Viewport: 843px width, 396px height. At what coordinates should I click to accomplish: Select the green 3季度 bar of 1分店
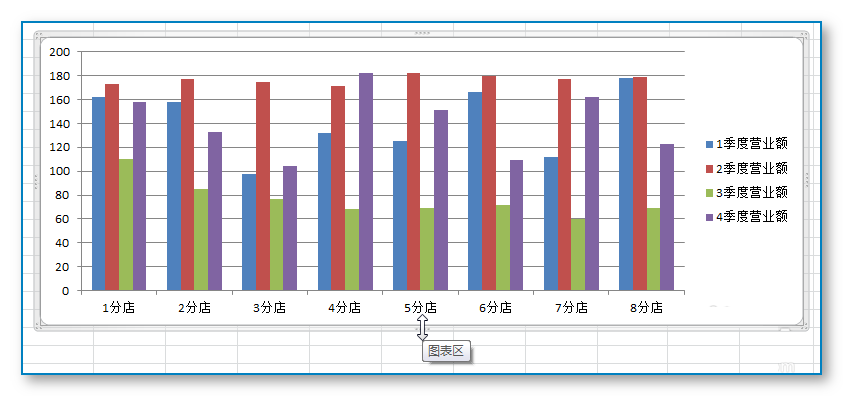coord(126,225)
